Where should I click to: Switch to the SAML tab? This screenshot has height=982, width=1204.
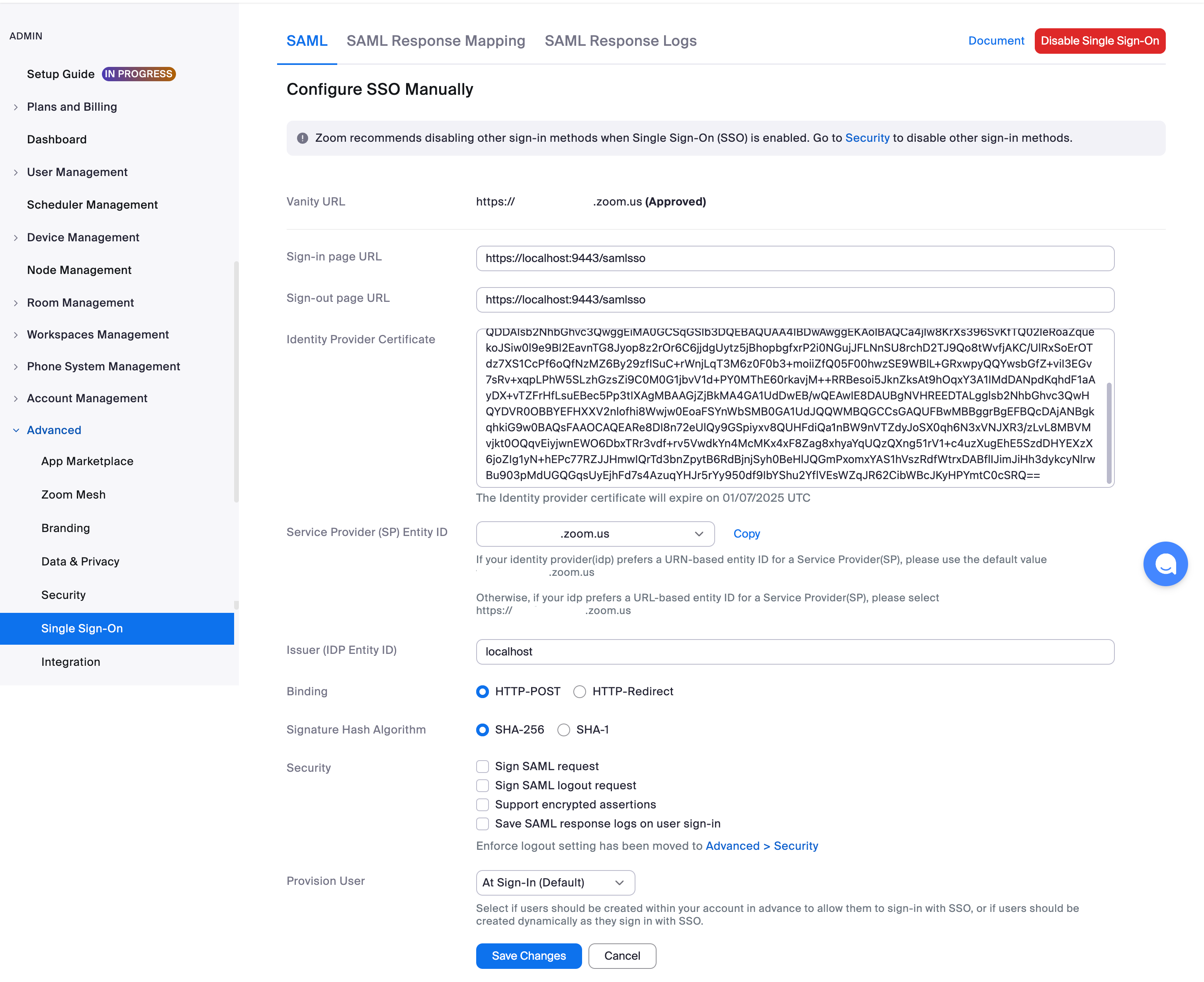307,41
